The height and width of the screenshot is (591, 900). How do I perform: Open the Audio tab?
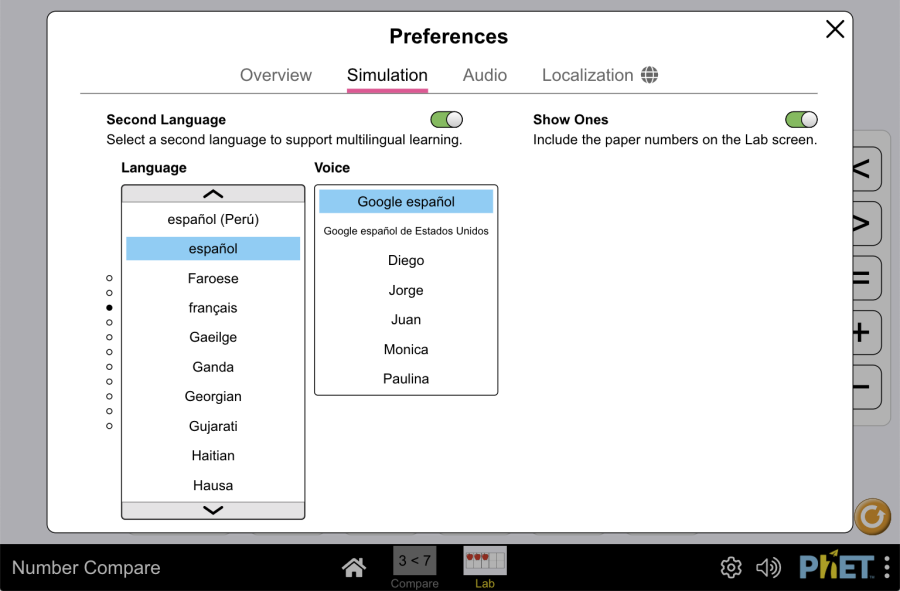pos(485,75)
